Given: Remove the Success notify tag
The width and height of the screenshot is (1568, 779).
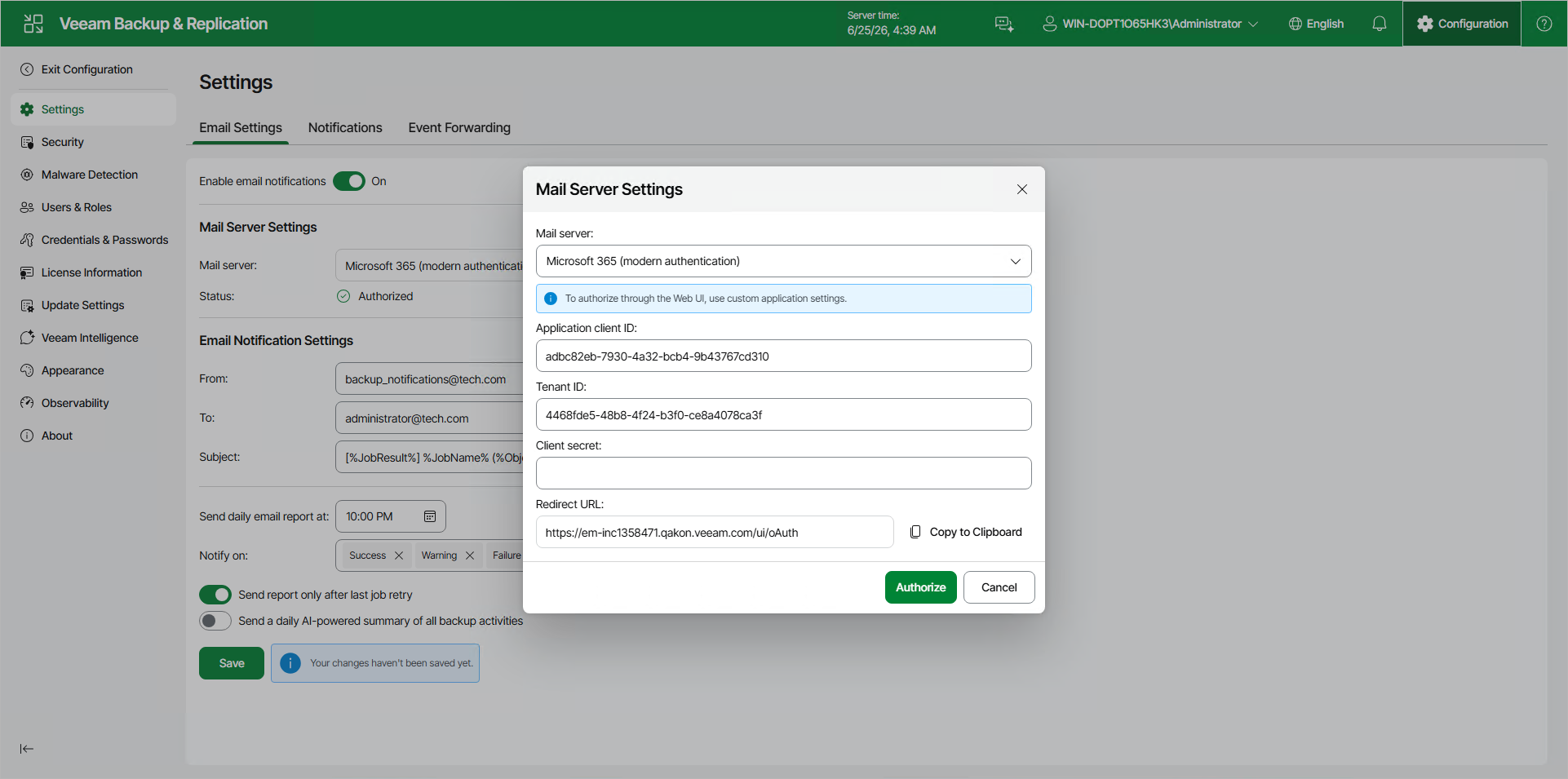Looking at the screenshot, I should pos(399,555).
